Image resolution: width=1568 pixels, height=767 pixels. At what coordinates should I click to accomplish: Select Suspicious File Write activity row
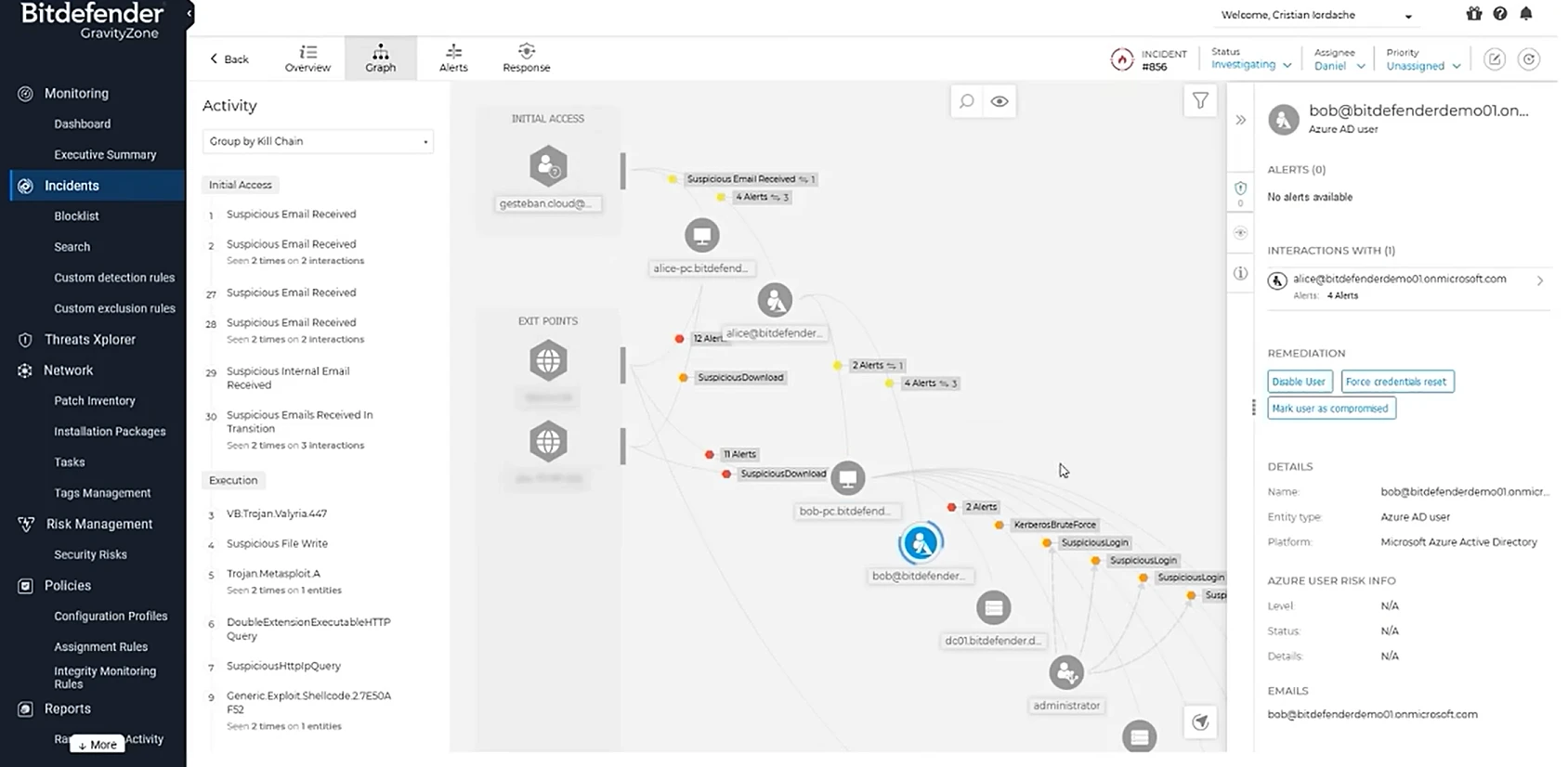(277, 544)
